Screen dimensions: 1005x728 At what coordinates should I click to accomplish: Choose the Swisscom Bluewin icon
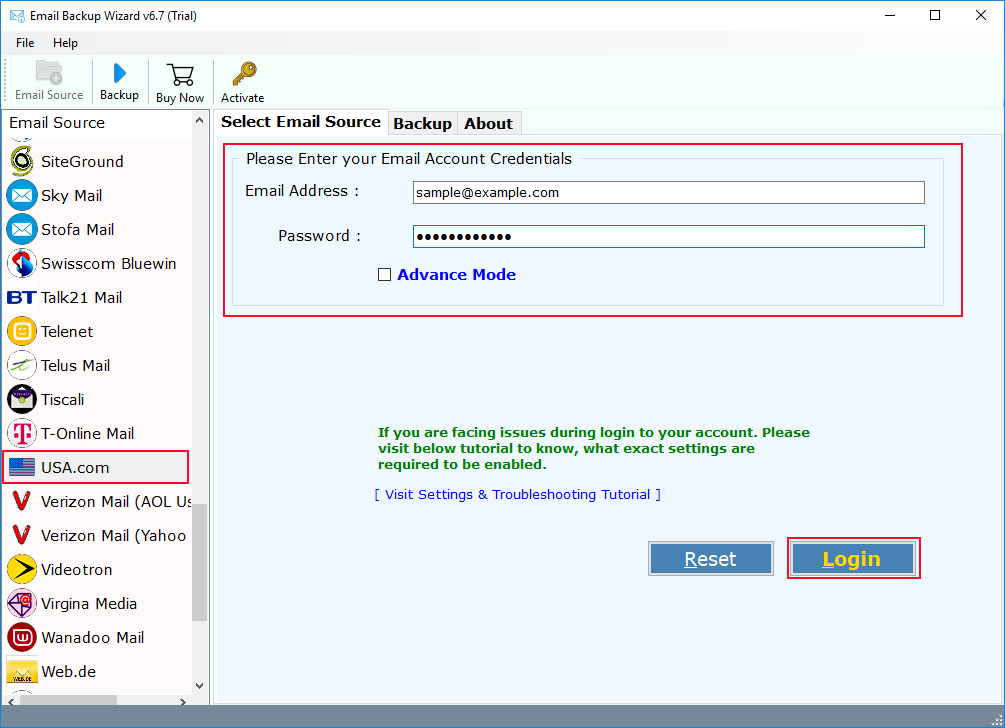click(x=22, y=263)
